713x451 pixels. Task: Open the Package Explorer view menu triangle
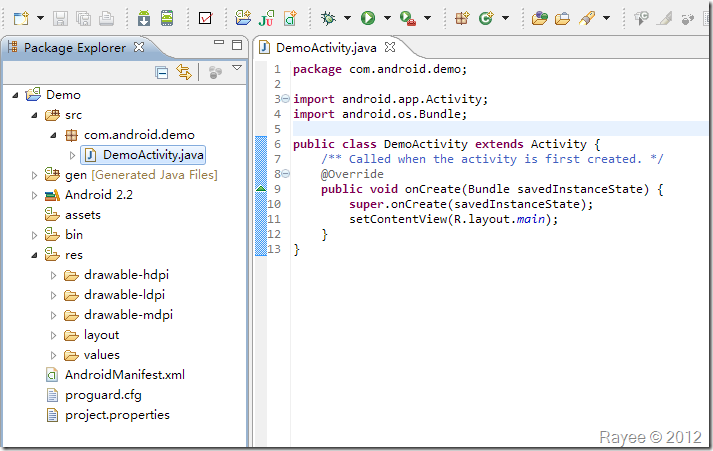coord(237,69)
